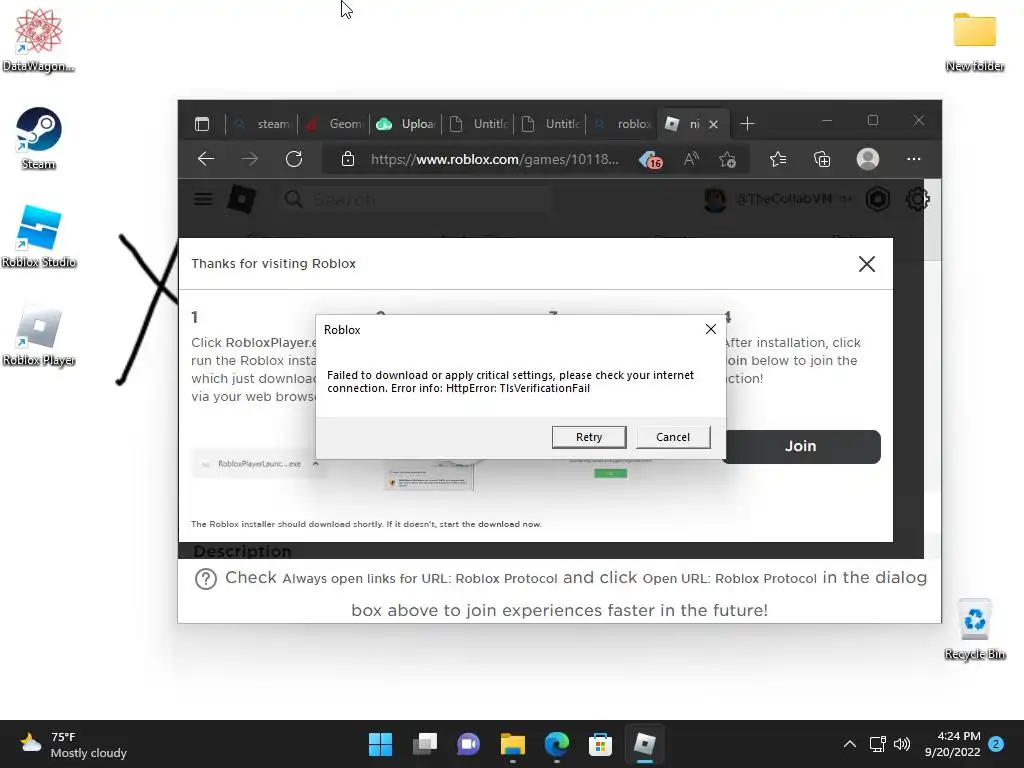This screenshot has width=1024, height=768.
Task: Switch to the Geom browser tab
Action: [x=334, y=123]
